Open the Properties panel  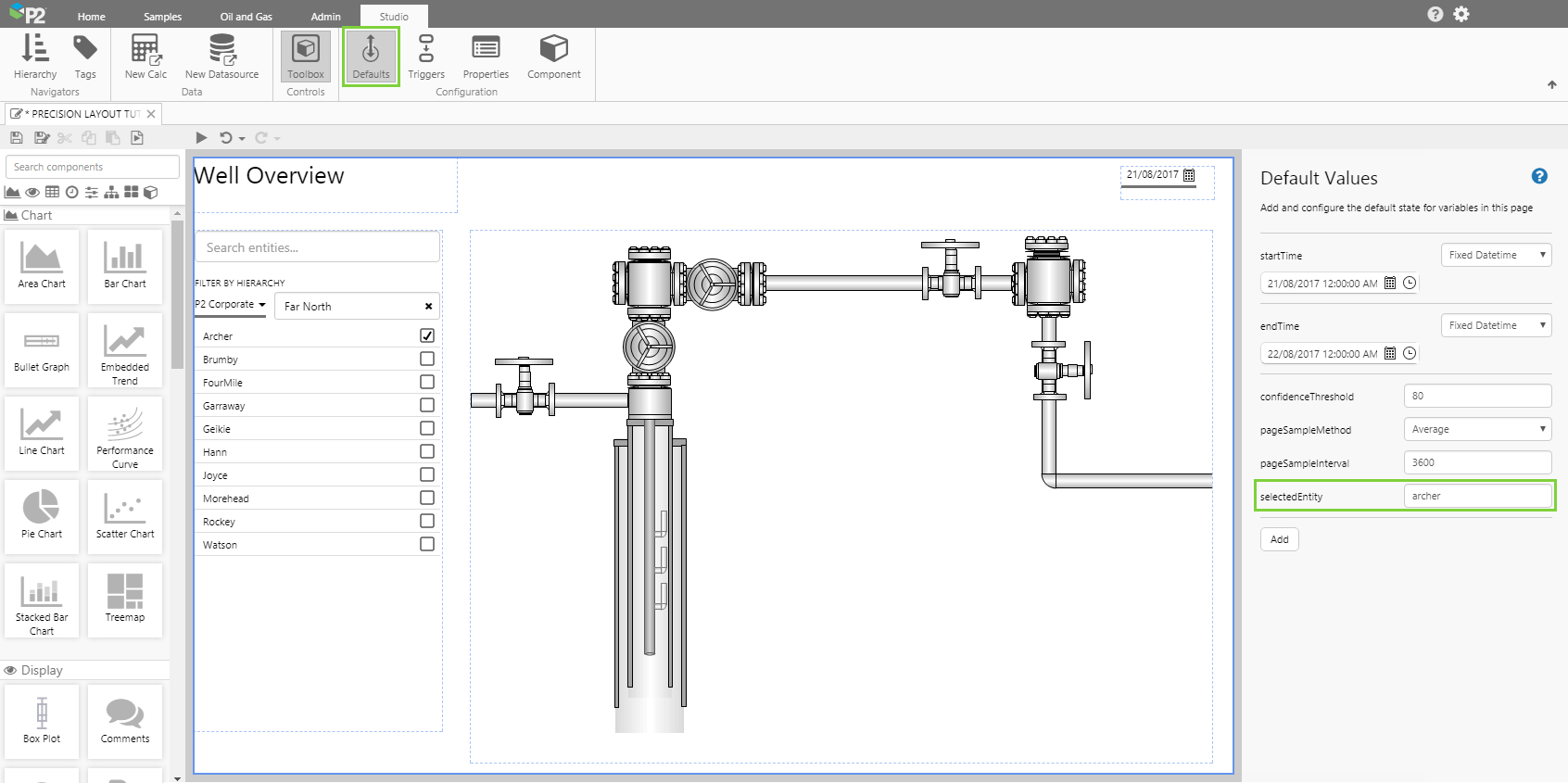click(486, 56)
